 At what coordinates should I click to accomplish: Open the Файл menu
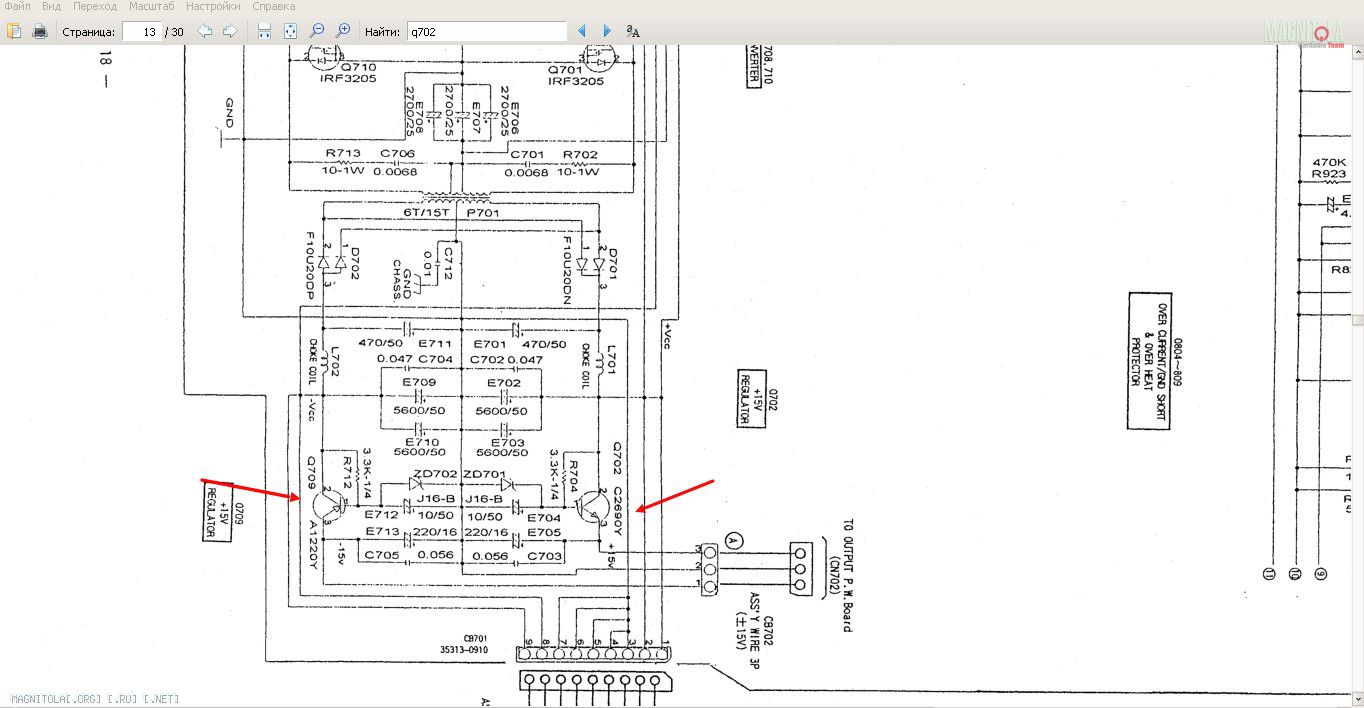tap(17, 6)
